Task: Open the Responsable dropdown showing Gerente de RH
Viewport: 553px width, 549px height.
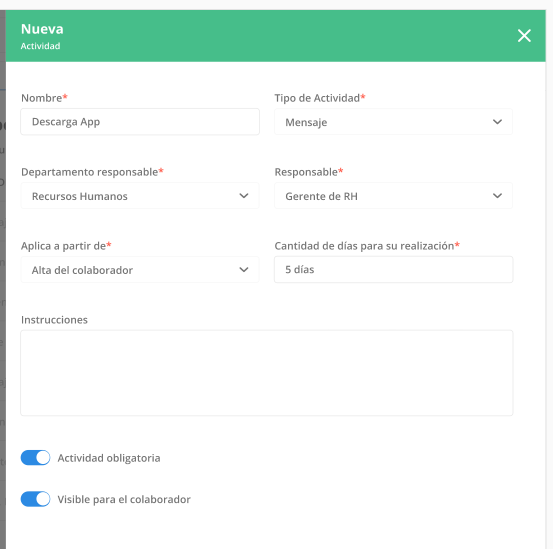Action: [393, 196]
